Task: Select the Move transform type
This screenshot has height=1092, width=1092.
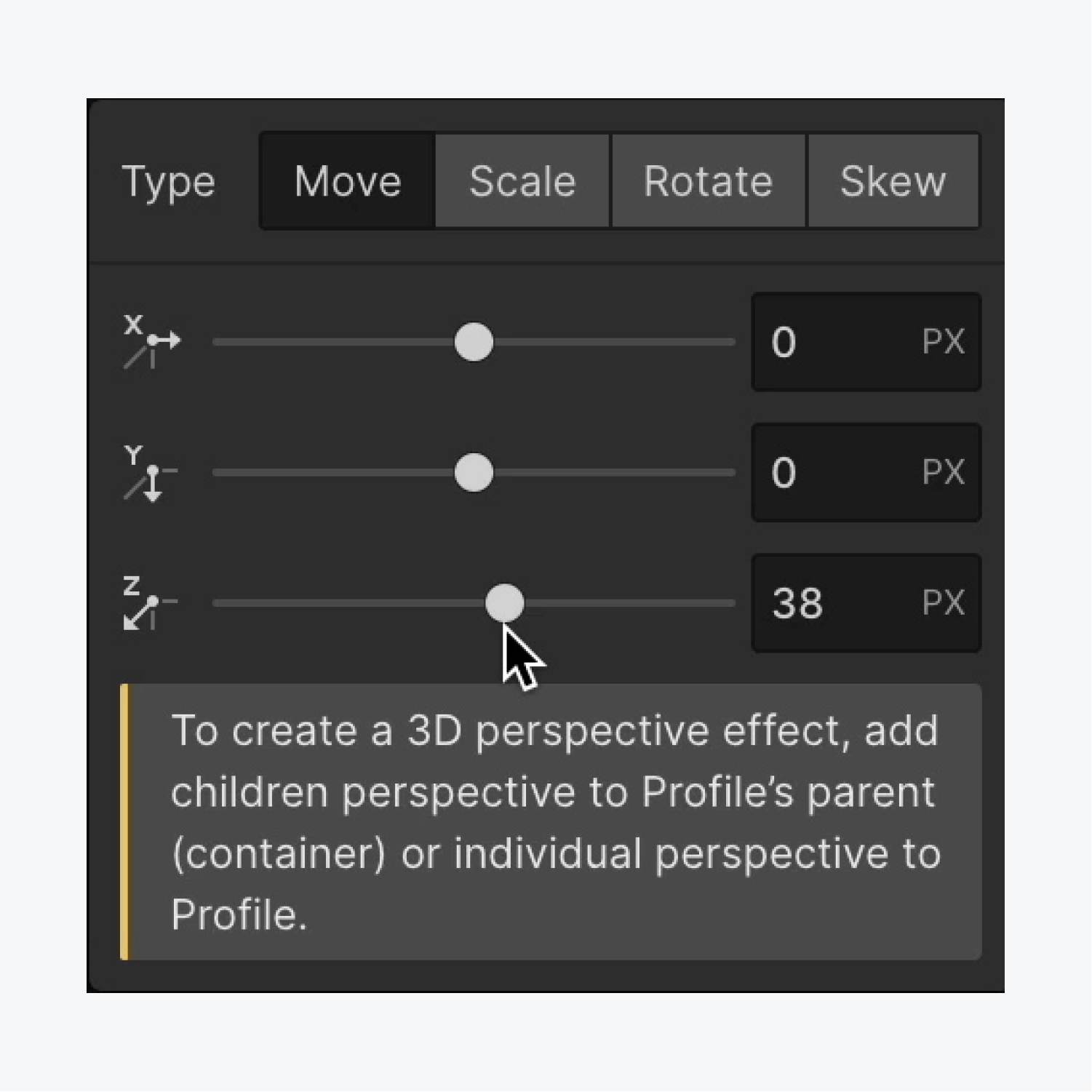Action: point(348,181)
